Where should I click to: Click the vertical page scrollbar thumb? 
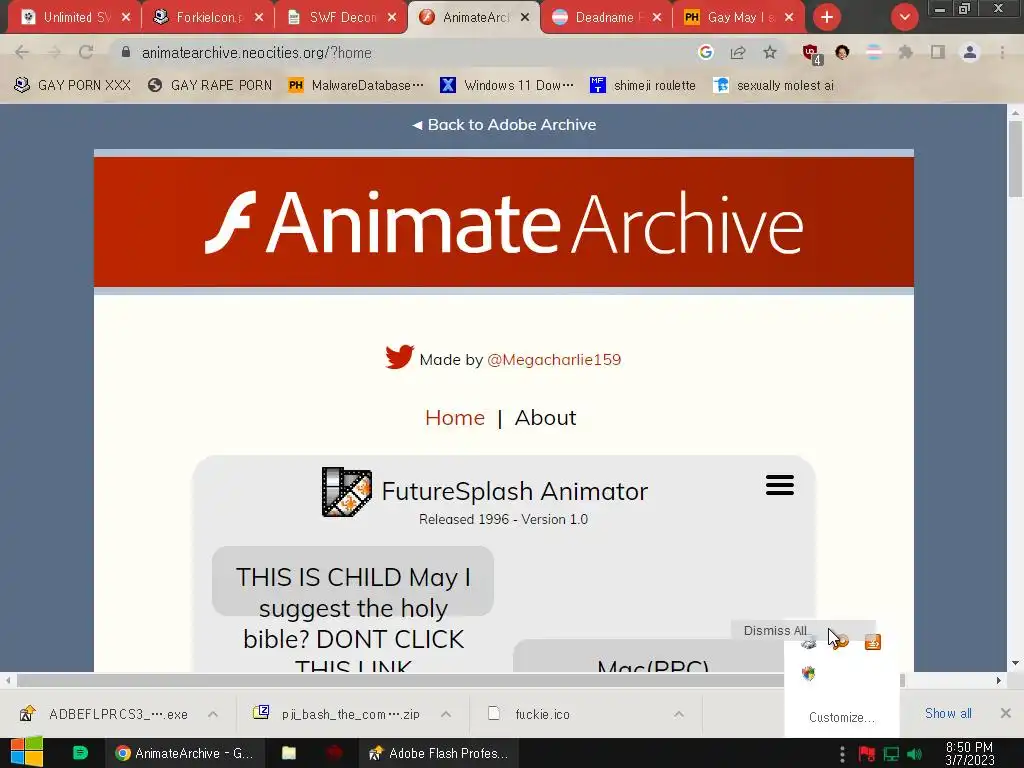[x=1015, y=158]
